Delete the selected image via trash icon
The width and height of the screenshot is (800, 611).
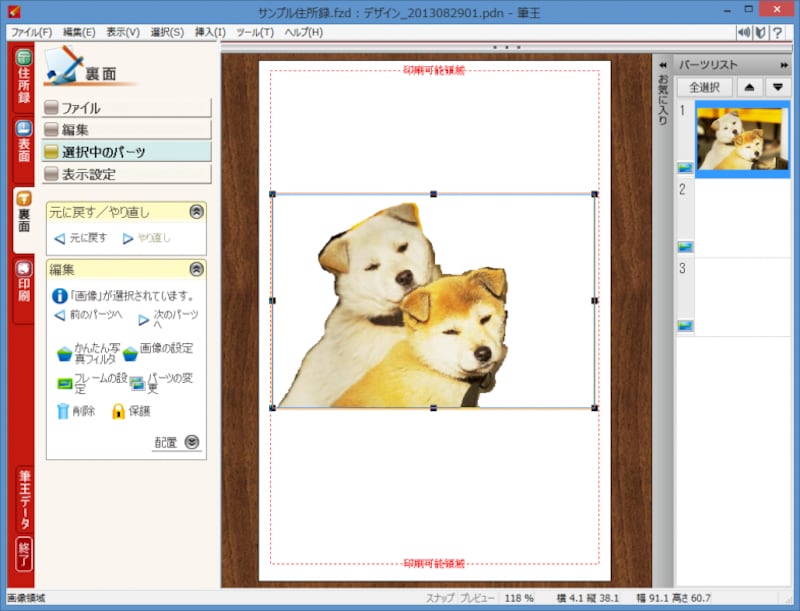coord(63,412)
